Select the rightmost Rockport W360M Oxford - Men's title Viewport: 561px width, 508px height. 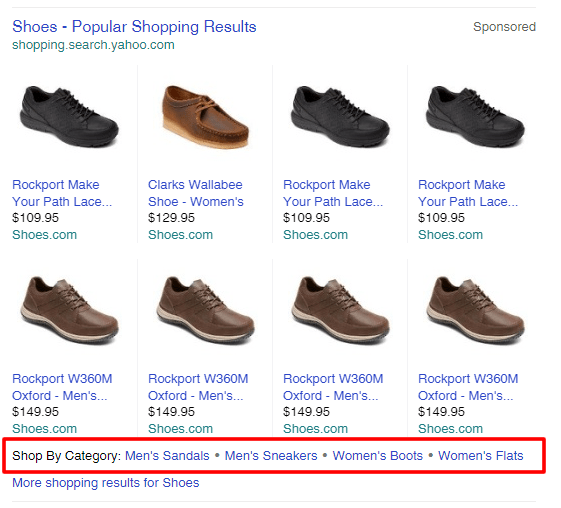tap(468, 387)
